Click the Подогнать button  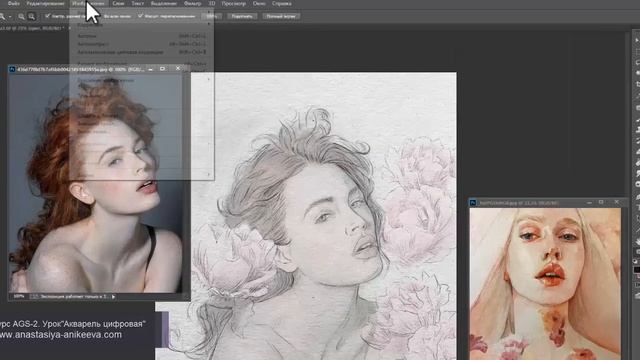[x=242, y=16]
